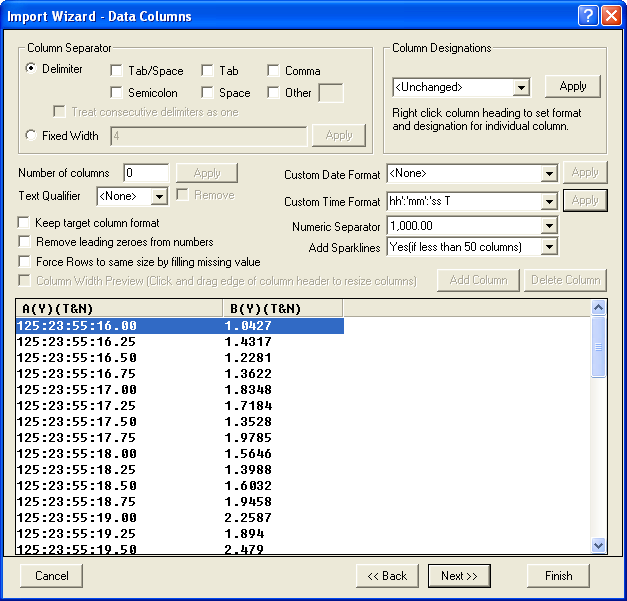The height and width of the screenshot is (601, 627).
Task: Select the row 125:23:55:19.00
Action: 180,518
